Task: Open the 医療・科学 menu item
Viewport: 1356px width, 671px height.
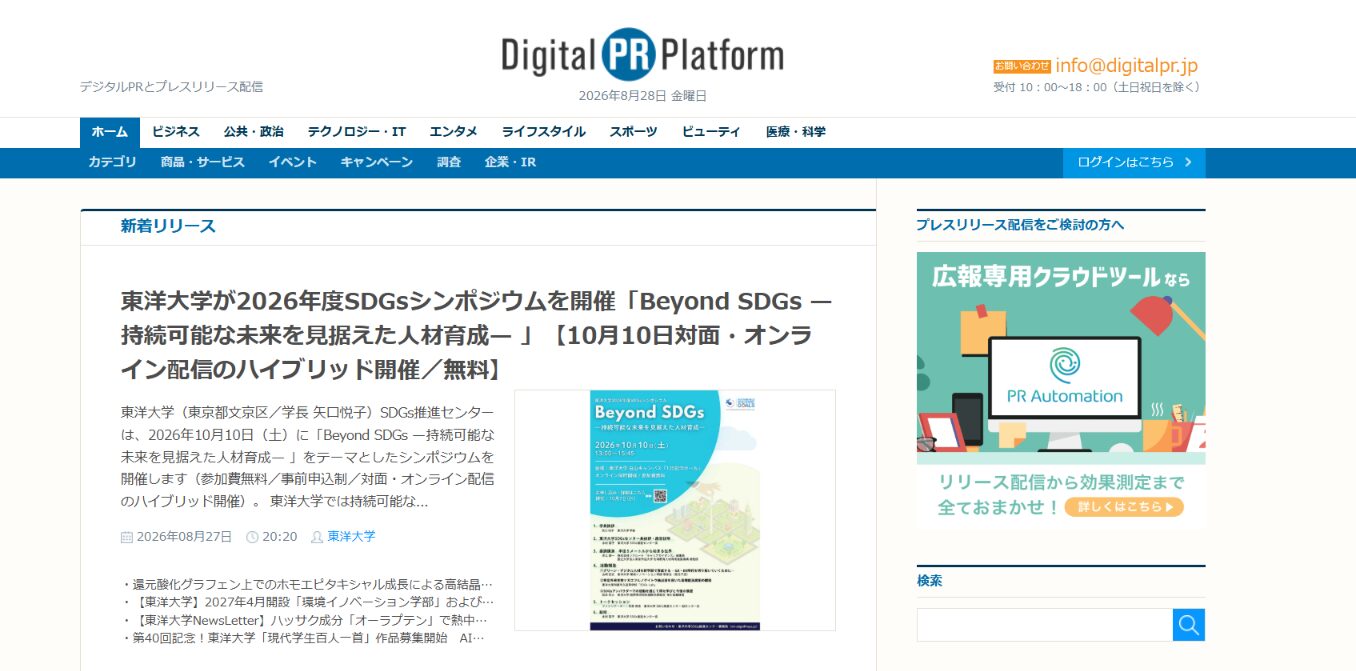Action: coord(796,132)
